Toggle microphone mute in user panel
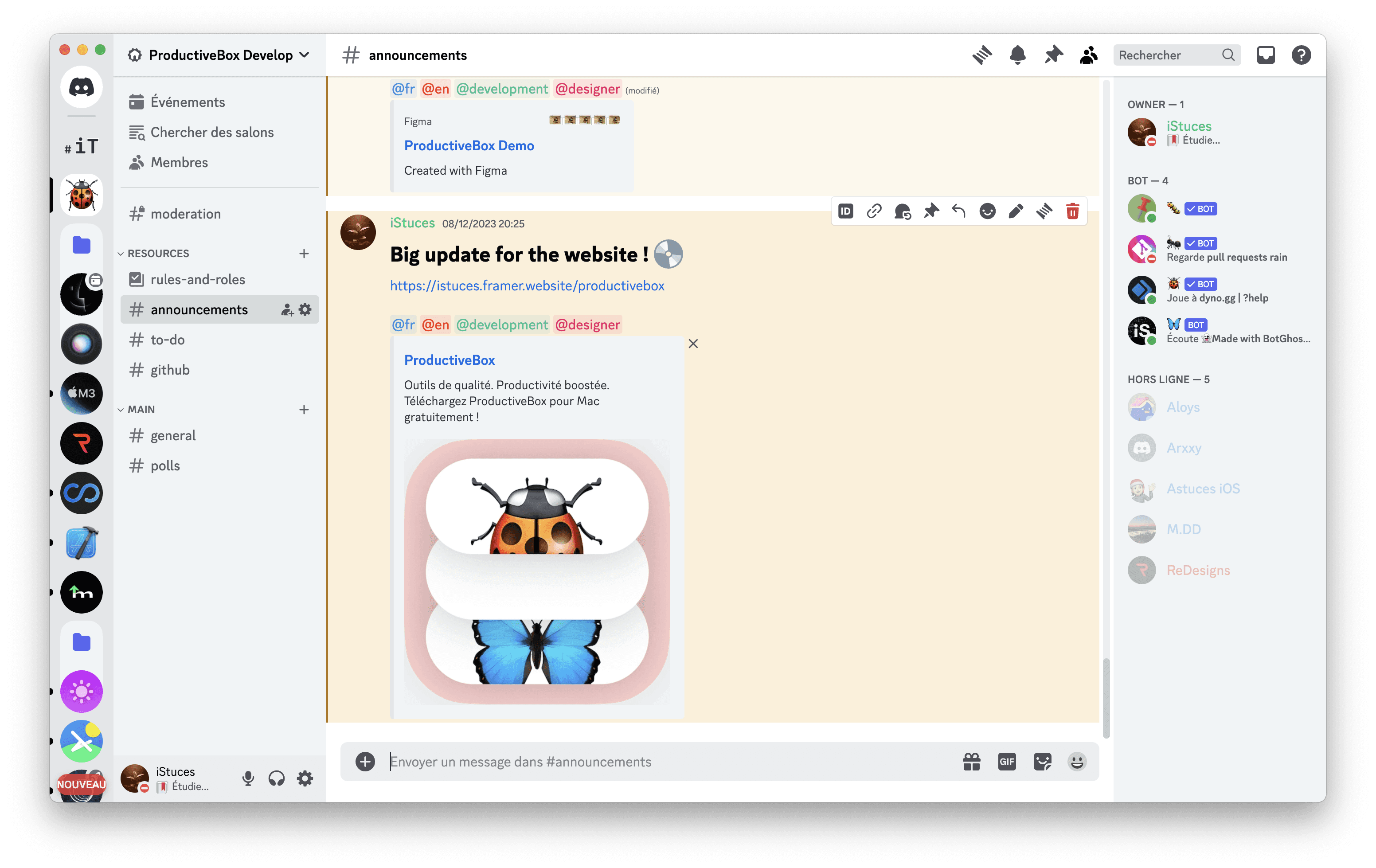This screenshot has height=868, width=1376. click(x=248, y=778)
